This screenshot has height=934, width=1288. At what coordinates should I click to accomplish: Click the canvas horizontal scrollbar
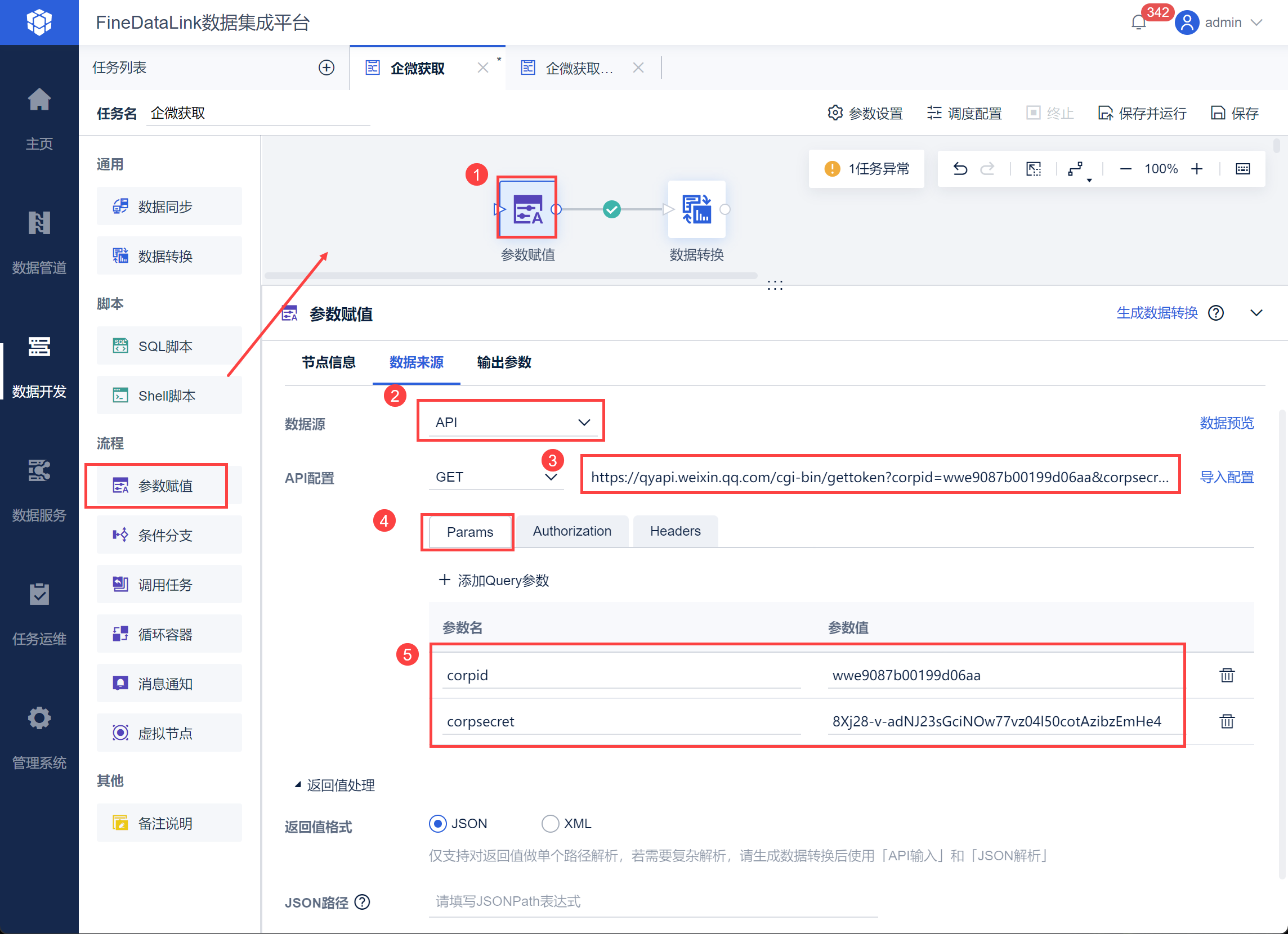(511, 276)
